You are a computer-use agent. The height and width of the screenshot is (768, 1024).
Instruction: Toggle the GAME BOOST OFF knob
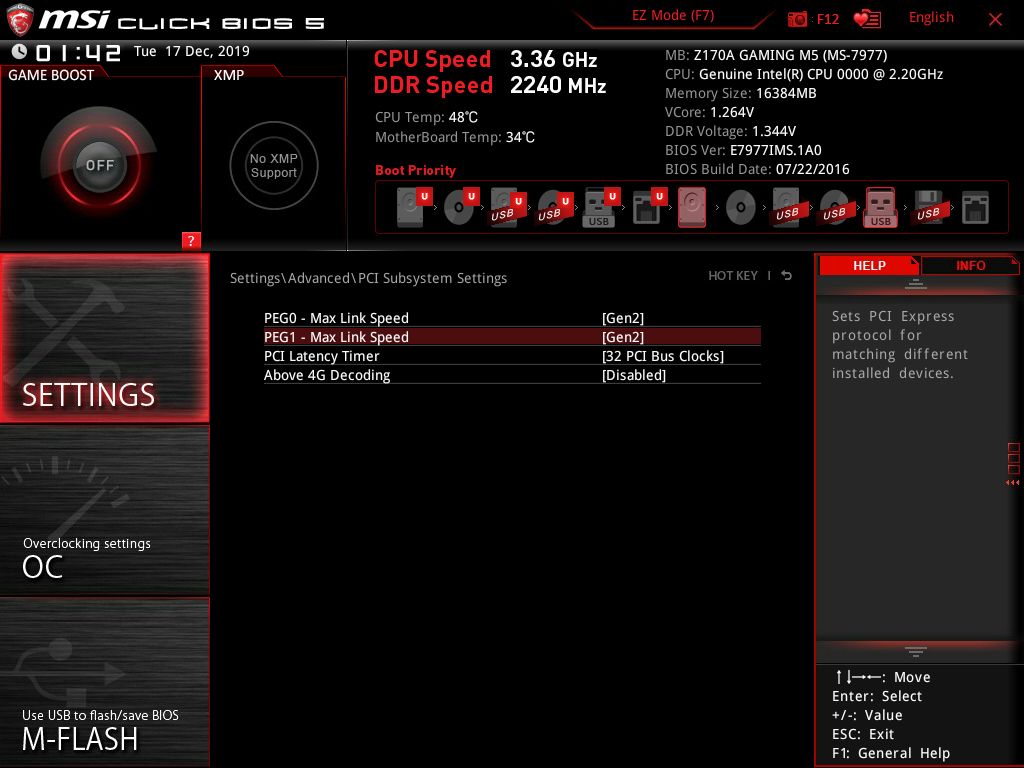[x=99, y=165]
